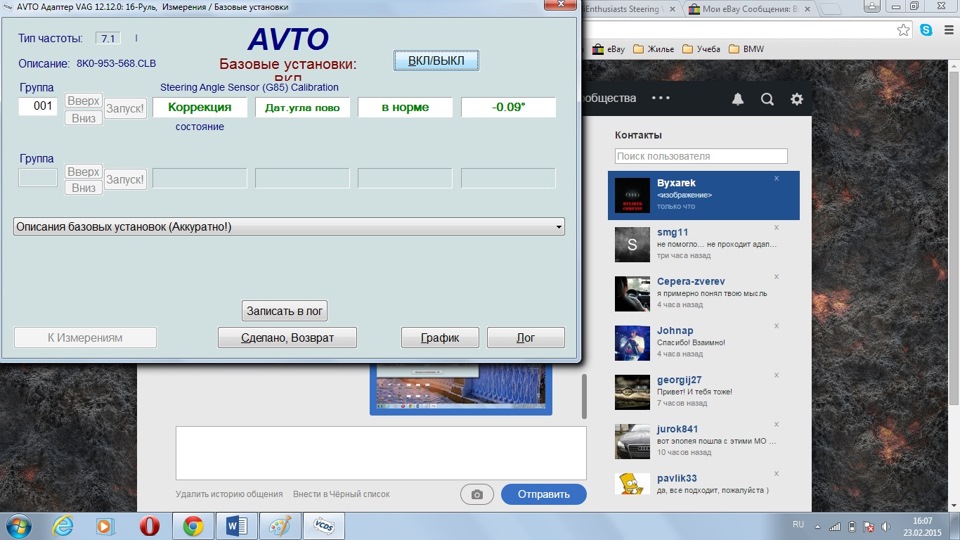Click the Поиск пользователя search field

[x=701, y=156]
